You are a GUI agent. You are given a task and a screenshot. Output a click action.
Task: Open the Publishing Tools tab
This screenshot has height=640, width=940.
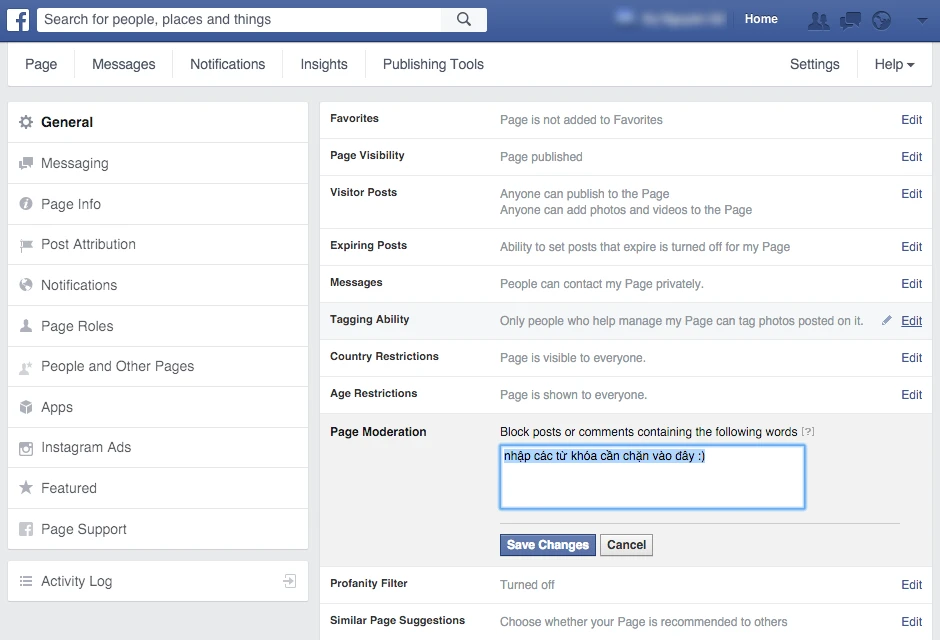[x=432, y=64]
